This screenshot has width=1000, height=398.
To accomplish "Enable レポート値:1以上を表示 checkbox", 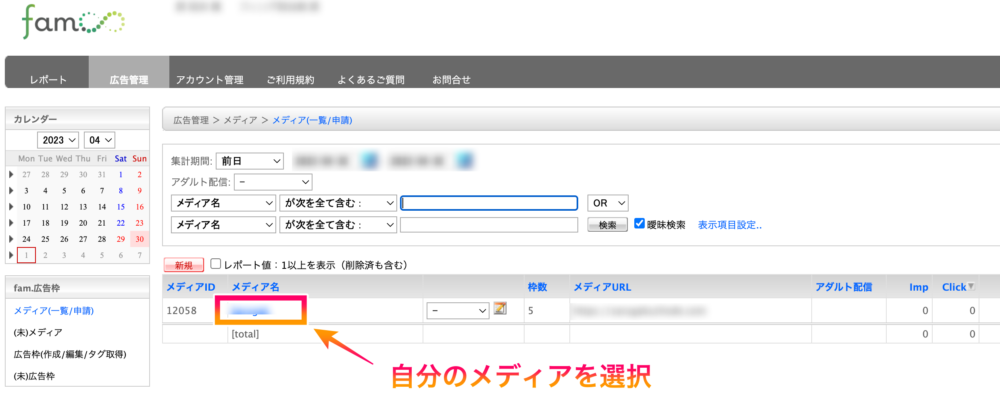I will (216, 263).
